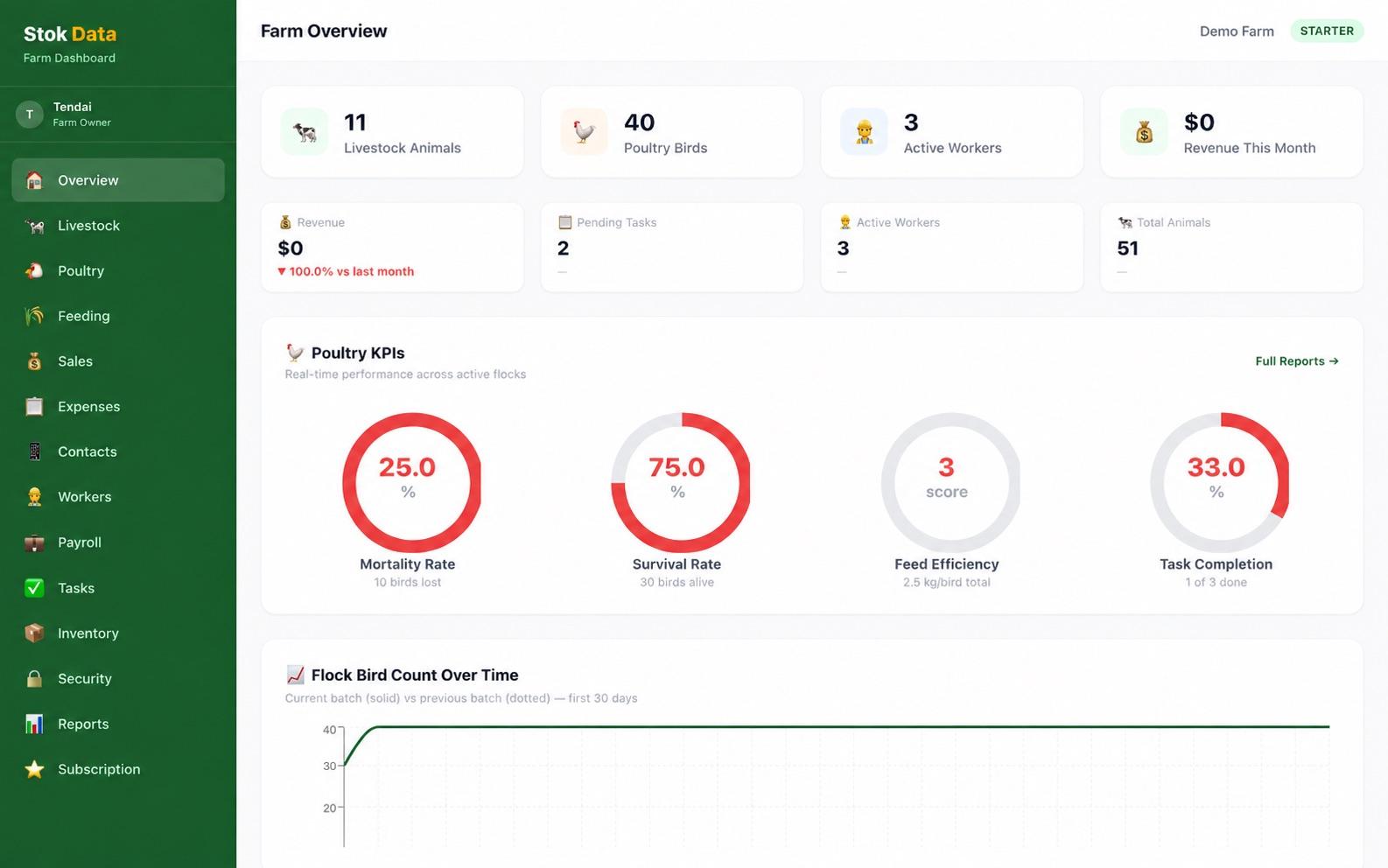Open the 40 Poultry Birds card
Viewport: 1388px width, 868px height.
click(672, 132)
